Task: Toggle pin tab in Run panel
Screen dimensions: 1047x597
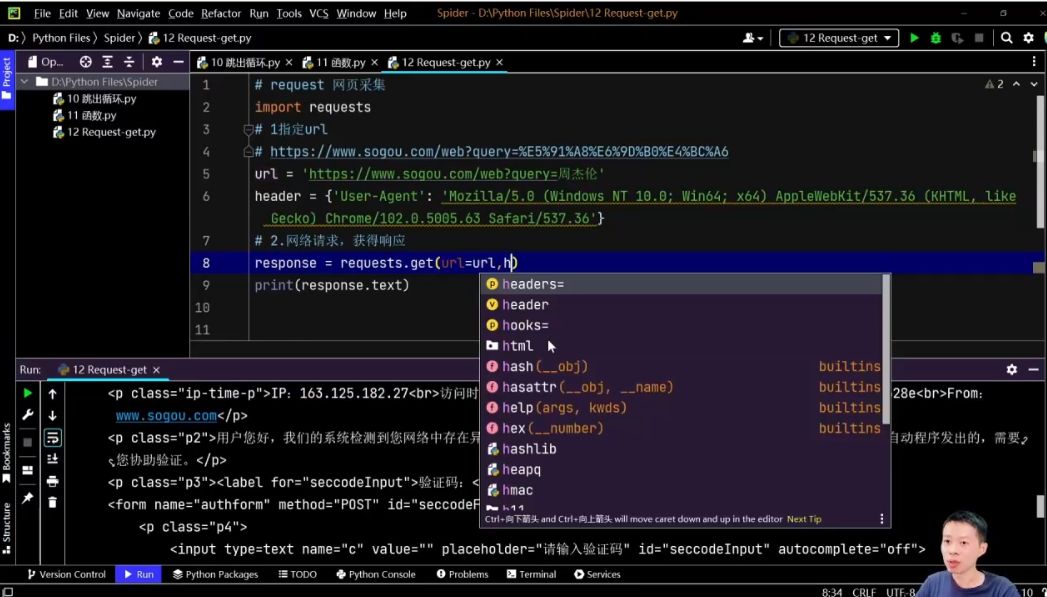Action: pyautogui.click(x=28, y=497)
